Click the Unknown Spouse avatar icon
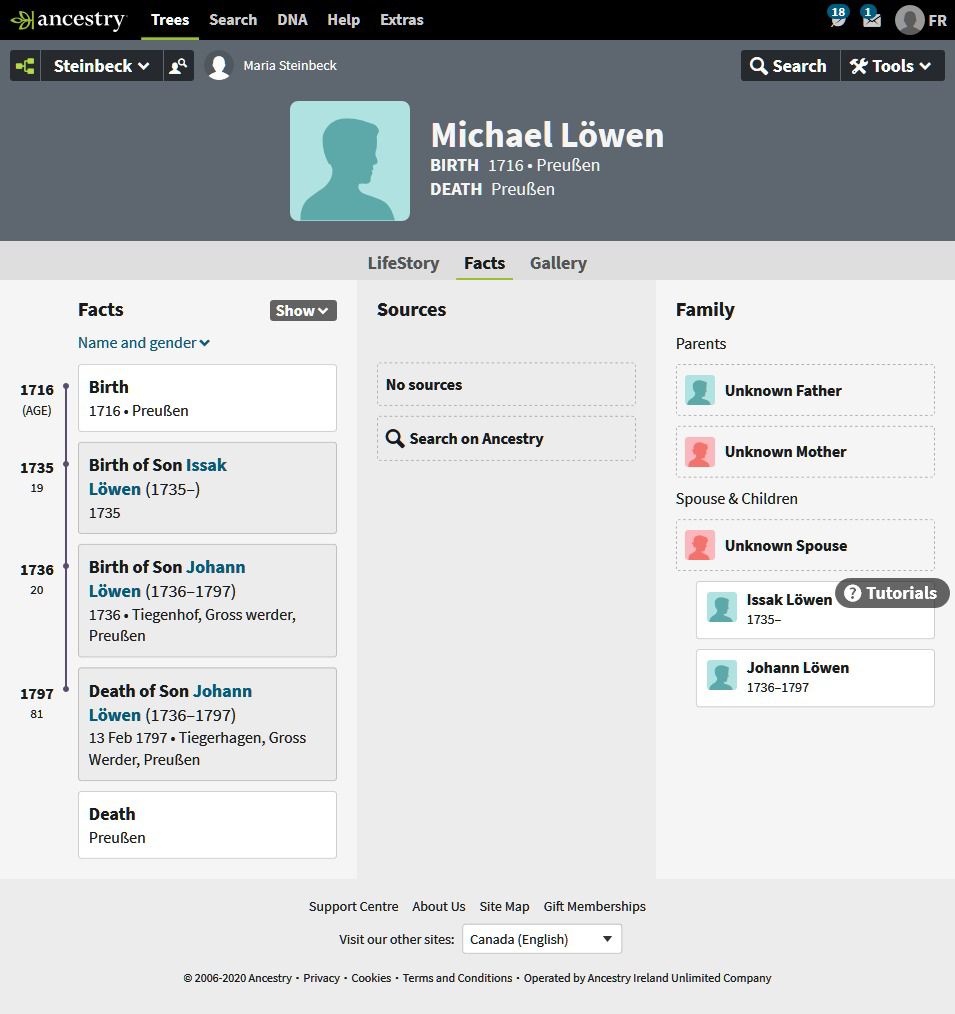The width and height of the screenshot is (955, 1014). 700,545
